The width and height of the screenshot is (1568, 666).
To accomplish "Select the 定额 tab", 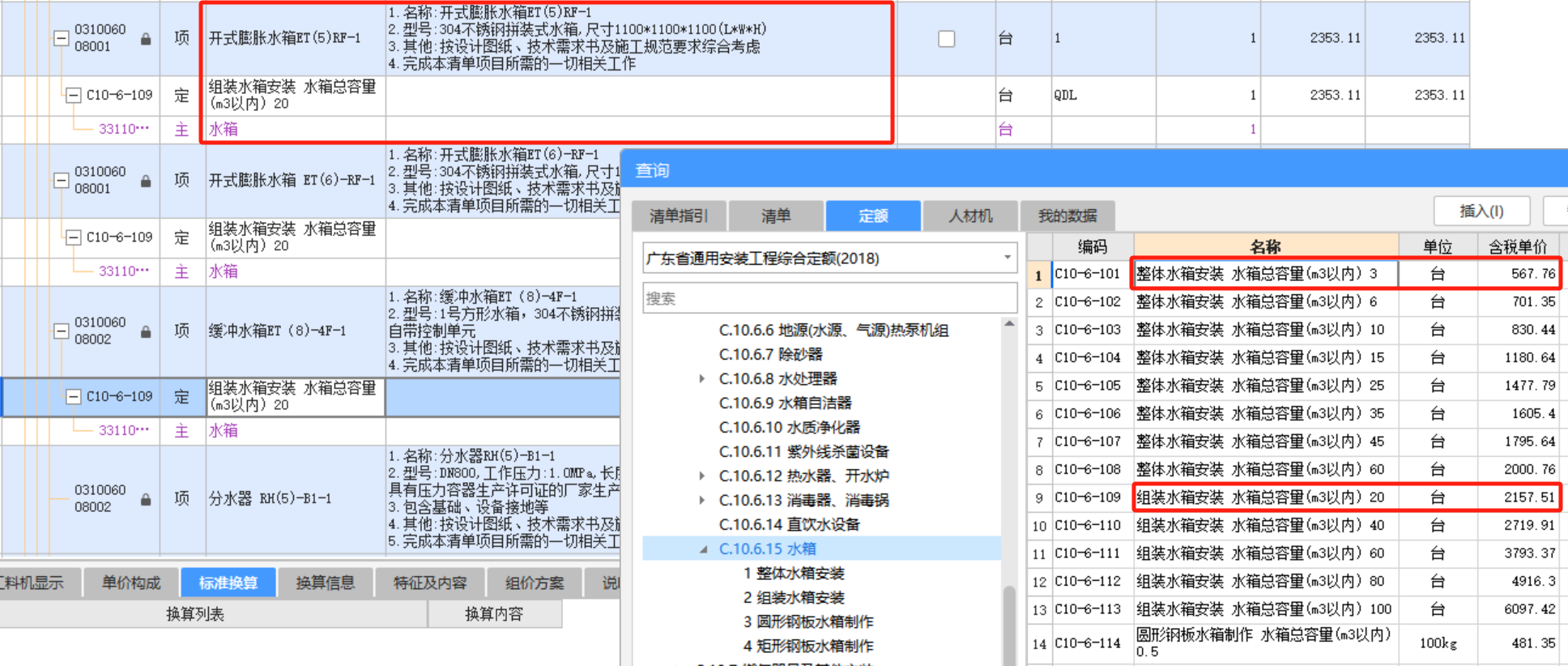I will click(x=873, y=216).
